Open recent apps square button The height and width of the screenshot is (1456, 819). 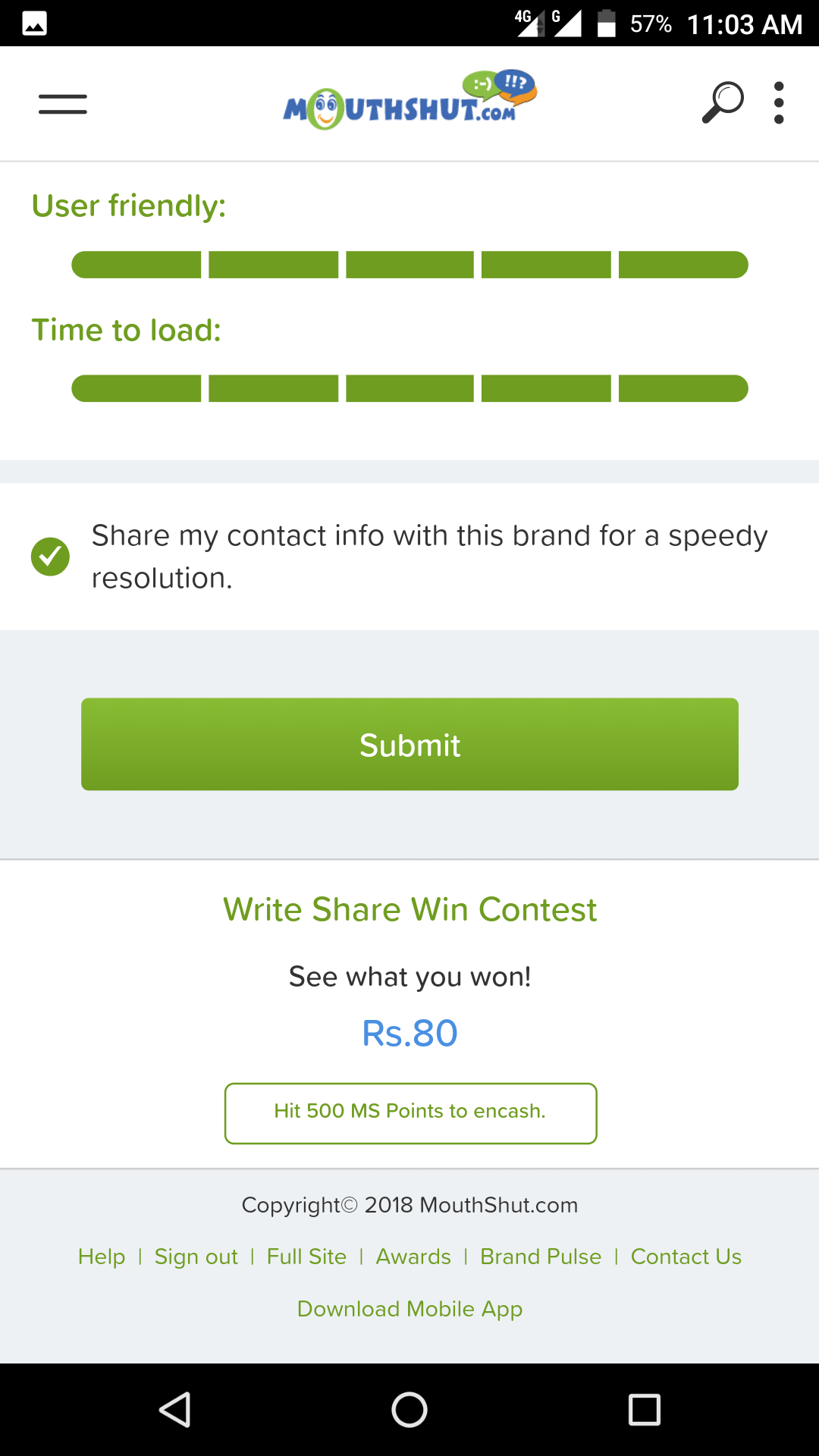click(645, 1410)
